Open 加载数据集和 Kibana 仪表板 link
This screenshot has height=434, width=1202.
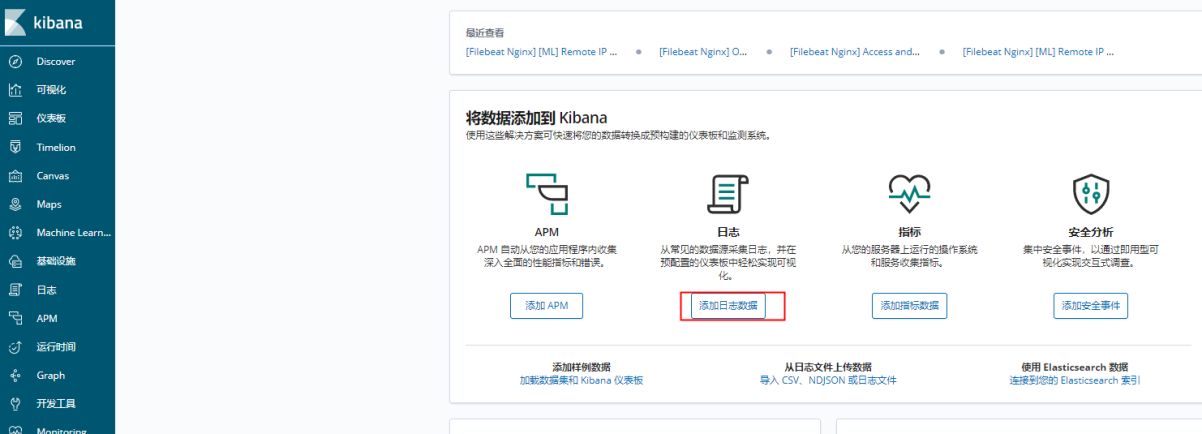[581, 381]
